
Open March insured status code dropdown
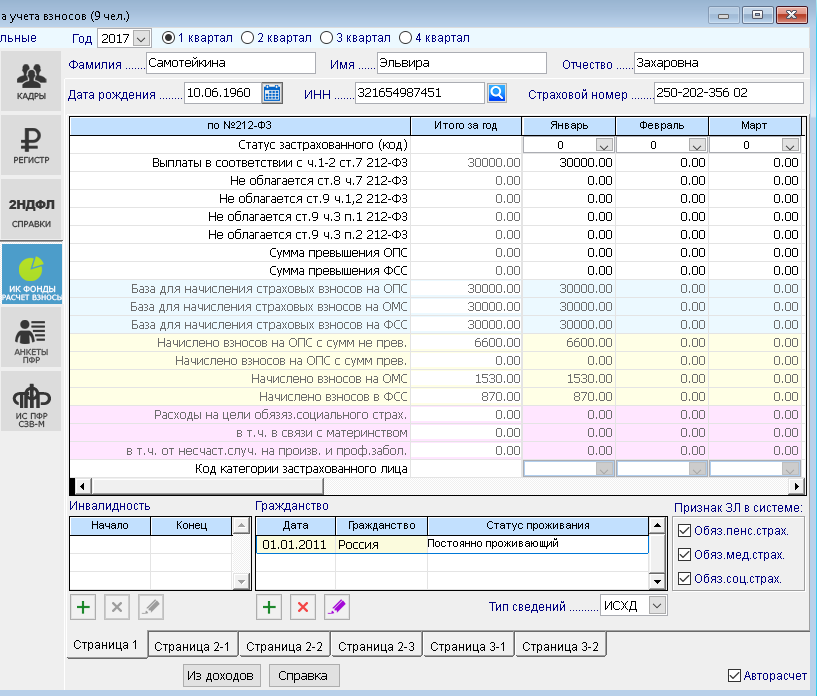[790, 145]
